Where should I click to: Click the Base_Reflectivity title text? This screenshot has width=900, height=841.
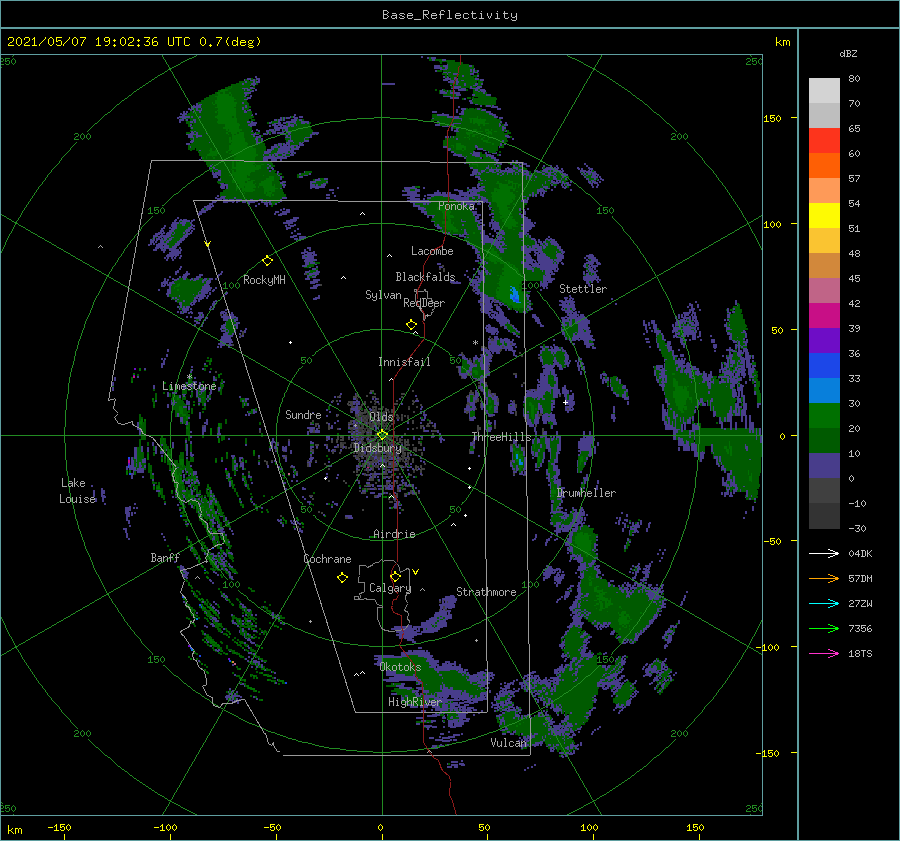click(x=450, y=15)
